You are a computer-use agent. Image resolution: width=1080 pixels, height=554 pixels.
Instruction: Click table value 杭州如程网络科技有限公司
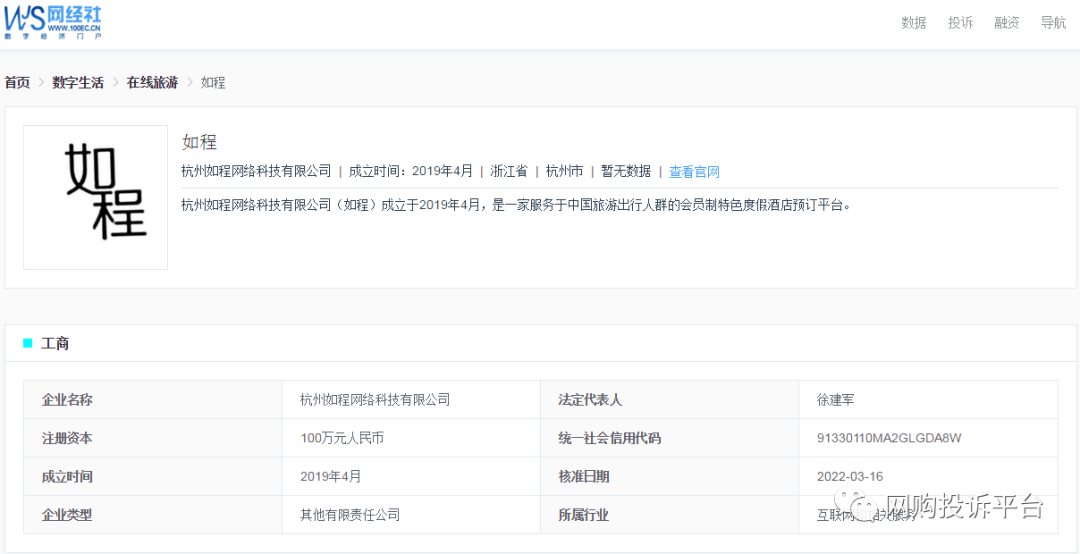pyautogui.click(x=375, y=400)
